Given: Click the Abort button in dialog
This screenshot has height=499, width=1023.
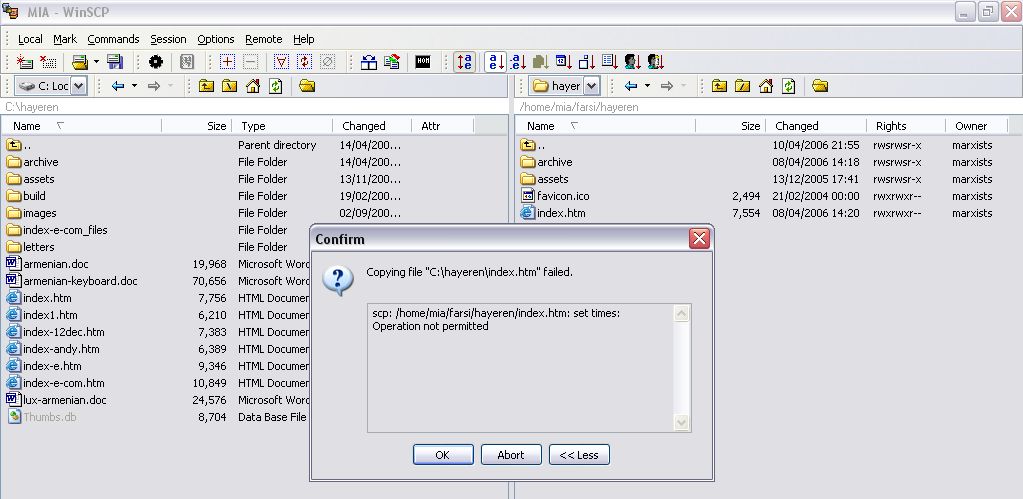Looking at the screenshot, I should tap(510, 454).
